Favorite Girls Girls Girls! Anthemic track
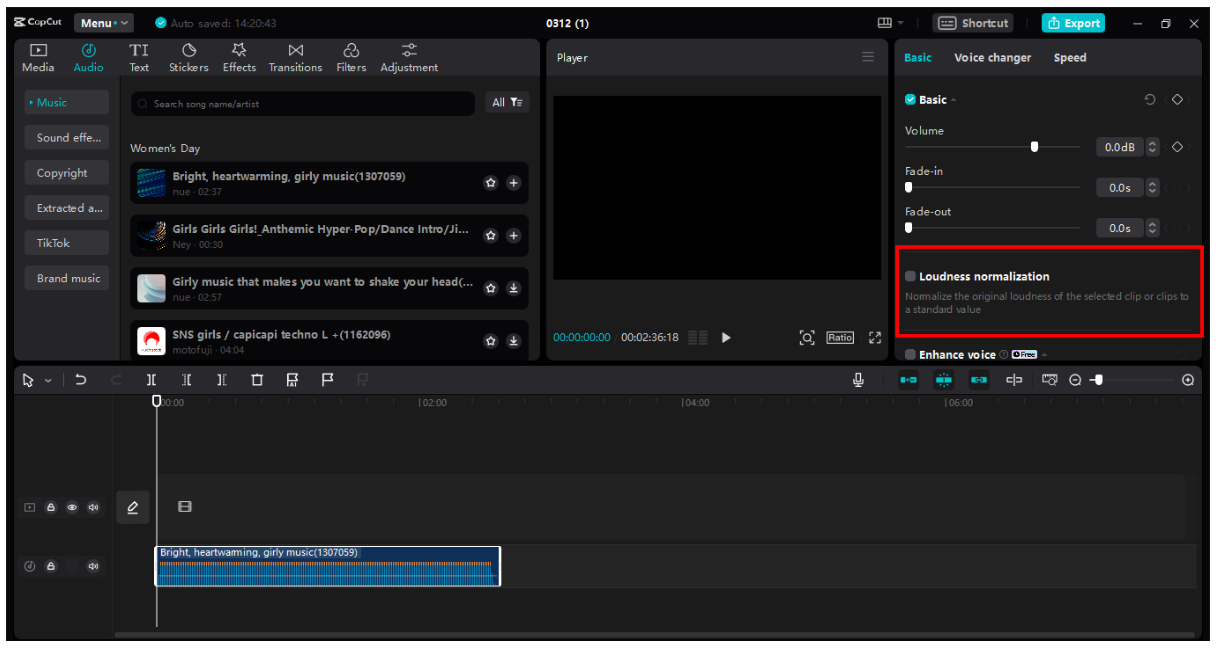 pyautogui.click(x=491, y=236)
